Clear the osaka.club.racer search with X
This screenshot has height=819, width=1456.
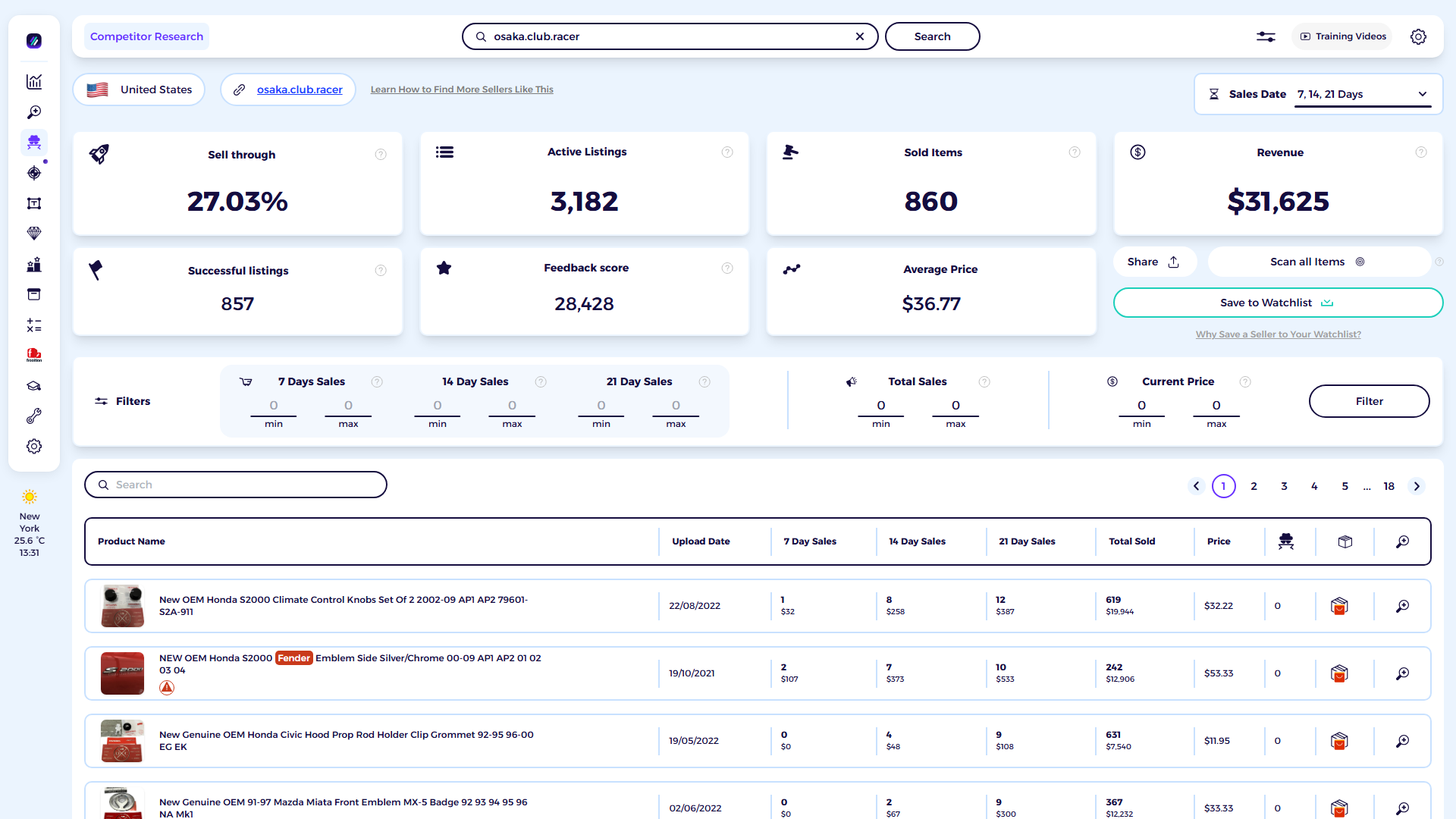[860, 36]
